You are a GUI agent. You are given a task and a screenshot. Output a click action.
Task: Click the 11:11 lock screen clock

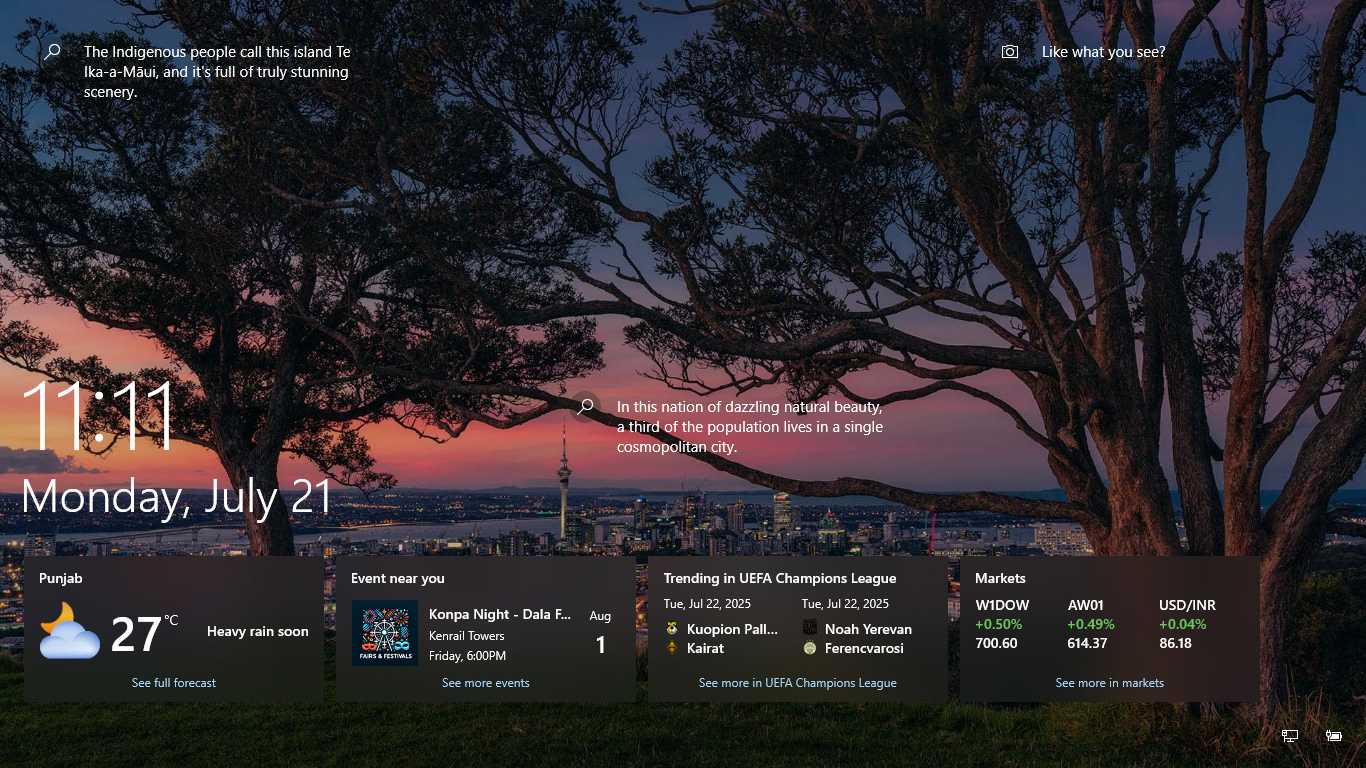click(x=98, y=415)
